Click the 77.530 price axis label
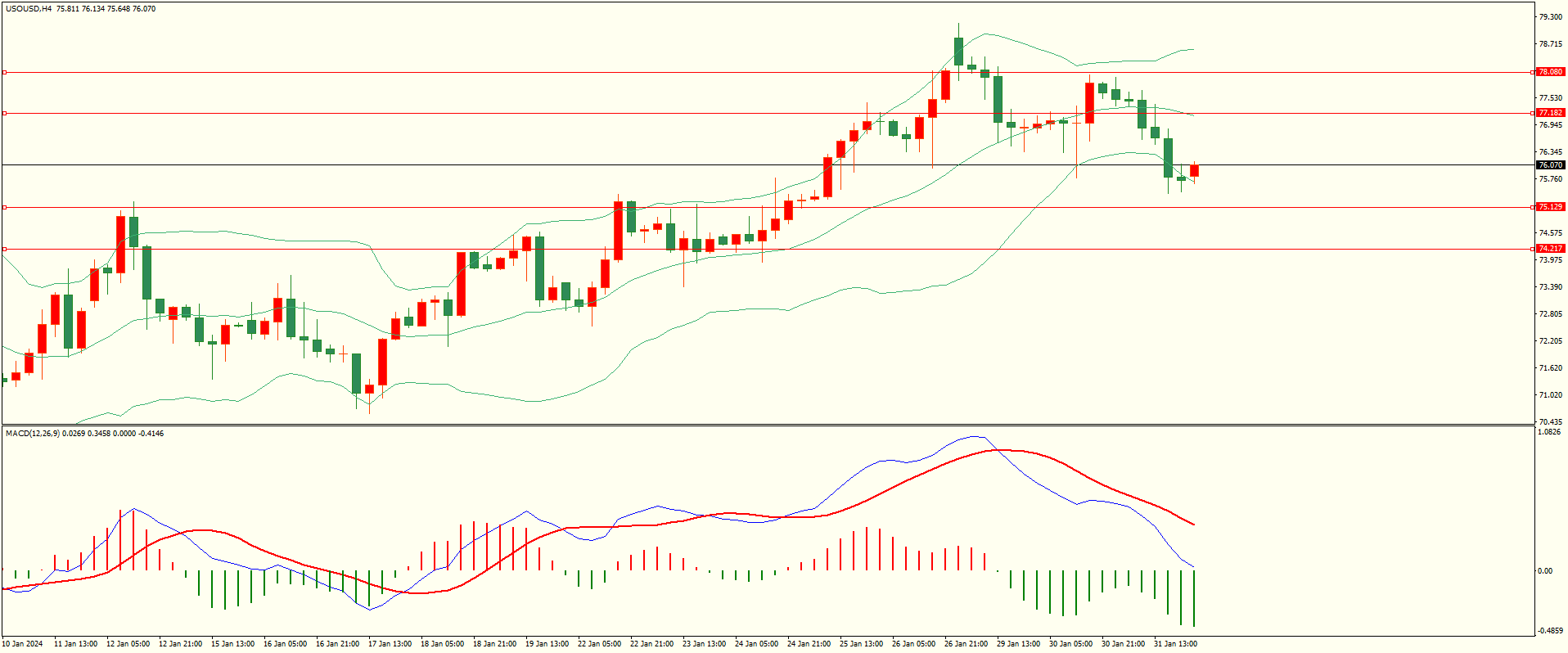Viewport: 1568px width, 653px height. click(1550, 98)
